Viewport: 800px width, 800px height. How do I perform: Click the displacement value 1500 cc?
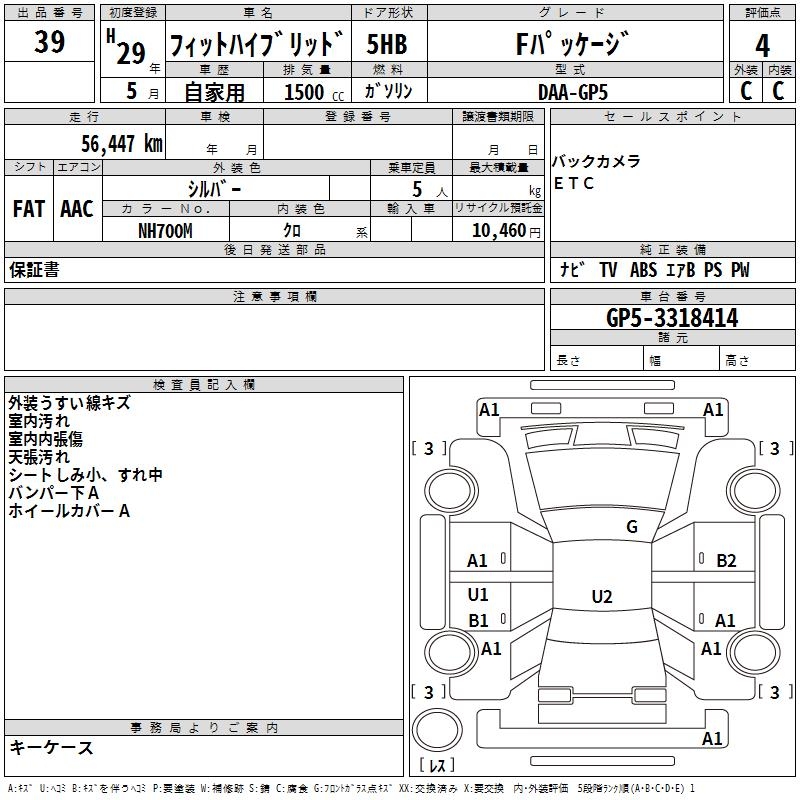[314, 92]
